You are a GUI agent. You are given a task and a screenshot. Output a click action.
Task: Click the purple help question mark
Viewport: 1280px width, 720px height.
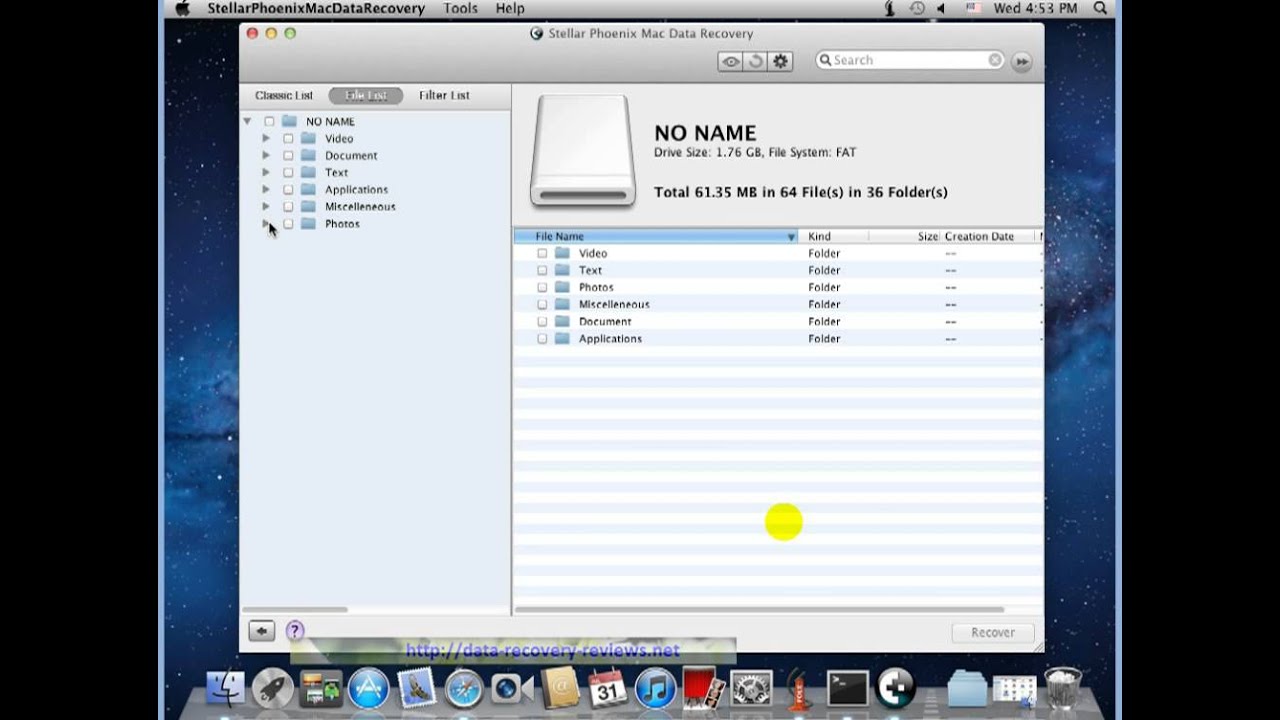[294, 631]
